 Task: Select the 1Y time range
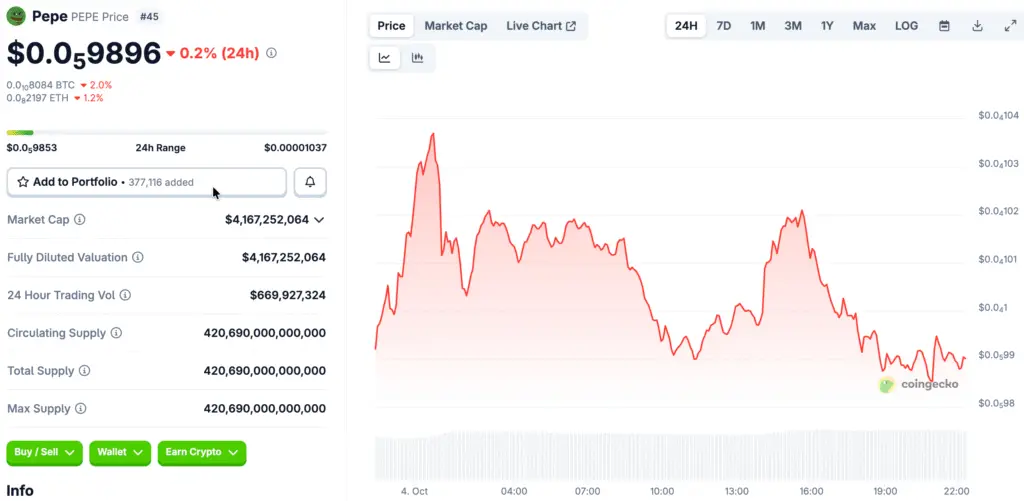point(827,26)
